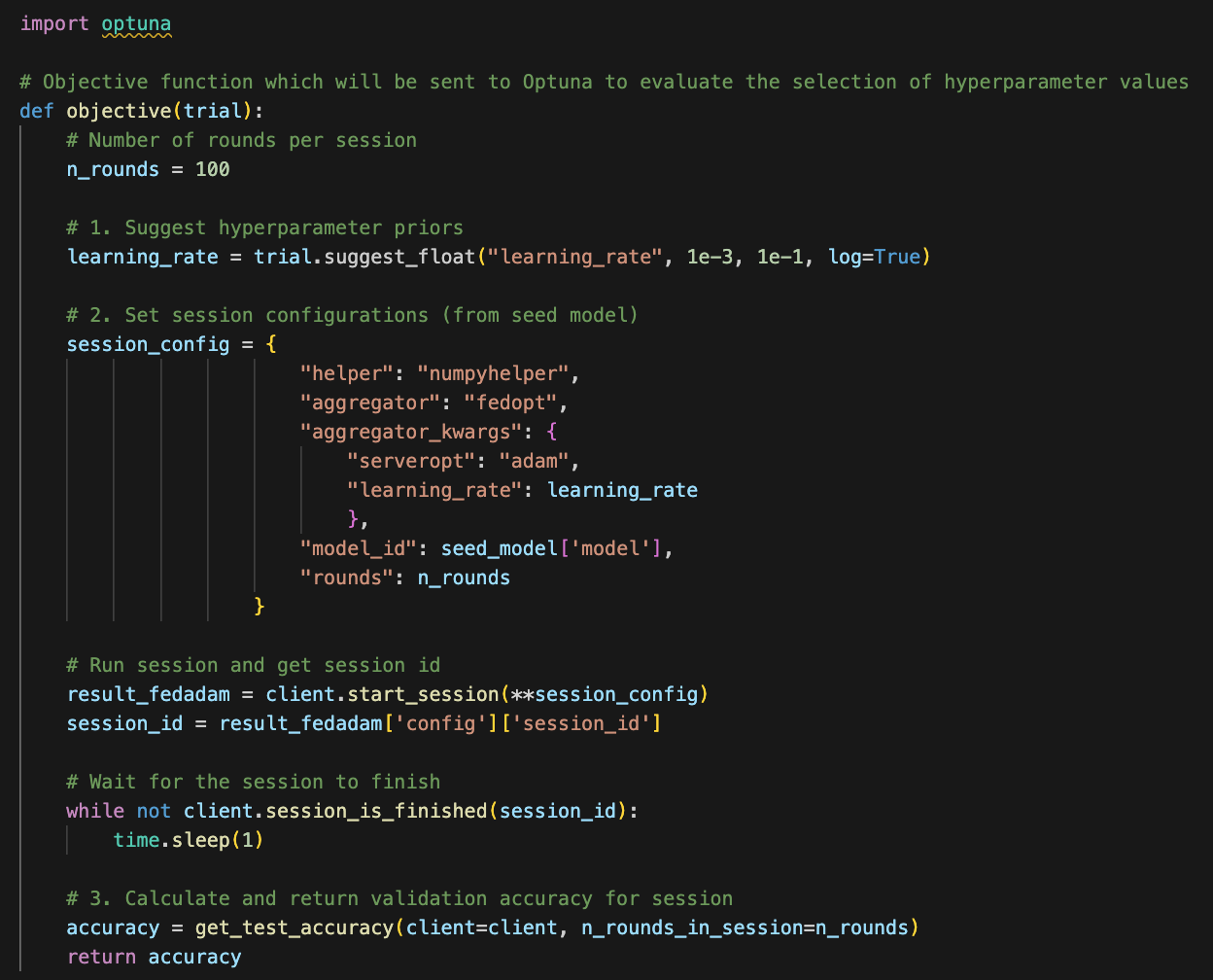The width and height of the screenshot is (1213, 980).
Task: Click the import keyword on first line
Action: tap(54, 23)
